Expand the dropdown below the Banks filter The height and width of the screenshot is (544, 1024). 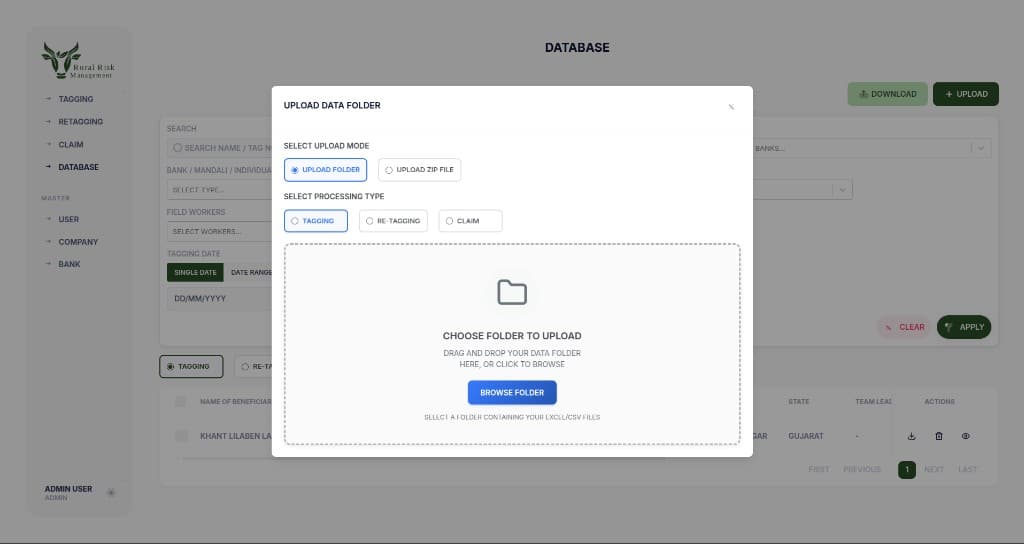point(842,190)
